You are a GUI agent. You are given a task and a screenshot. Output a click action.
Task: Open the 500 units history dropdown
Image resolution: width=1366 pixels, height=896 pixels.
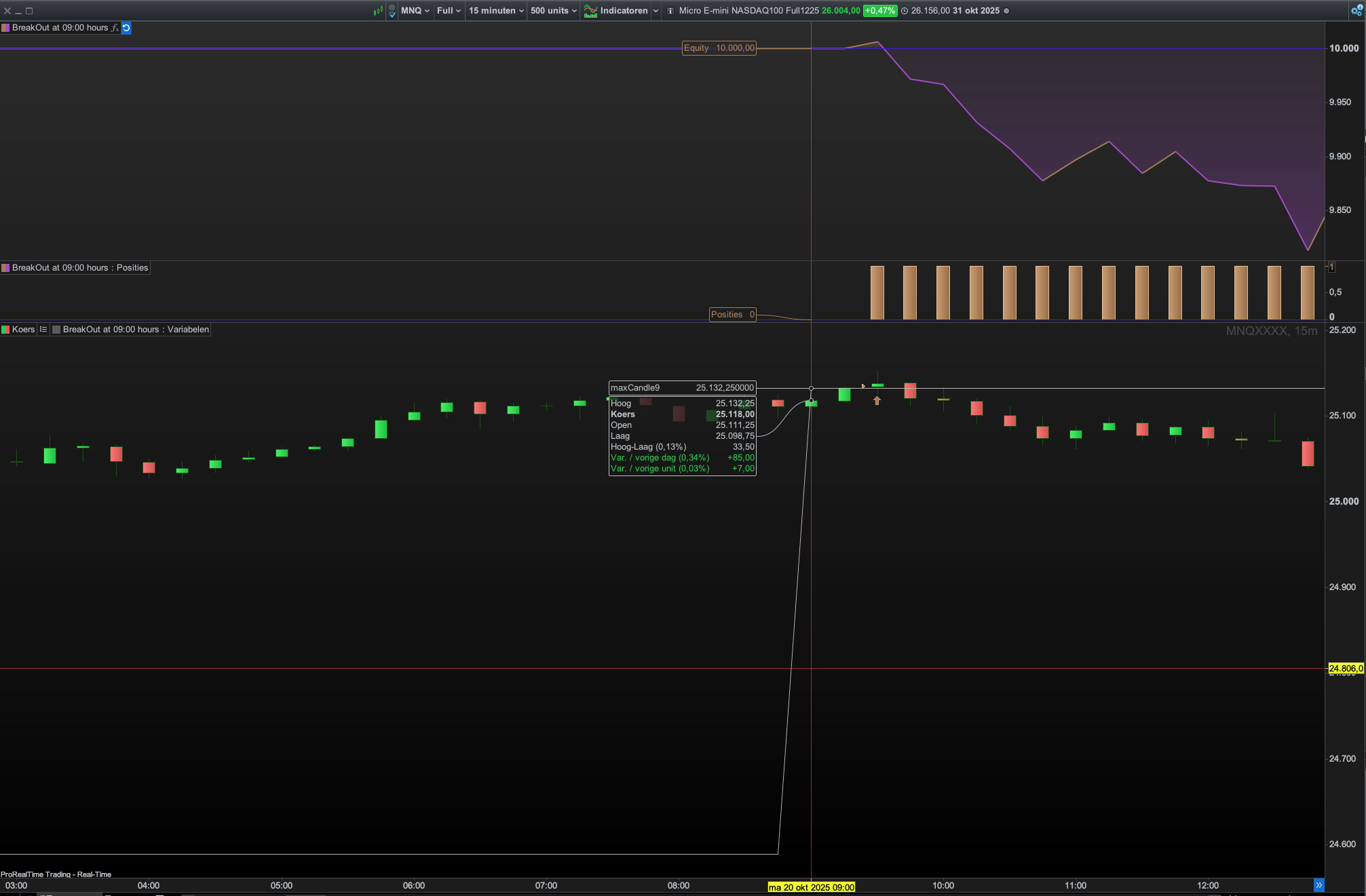[553, 11]
